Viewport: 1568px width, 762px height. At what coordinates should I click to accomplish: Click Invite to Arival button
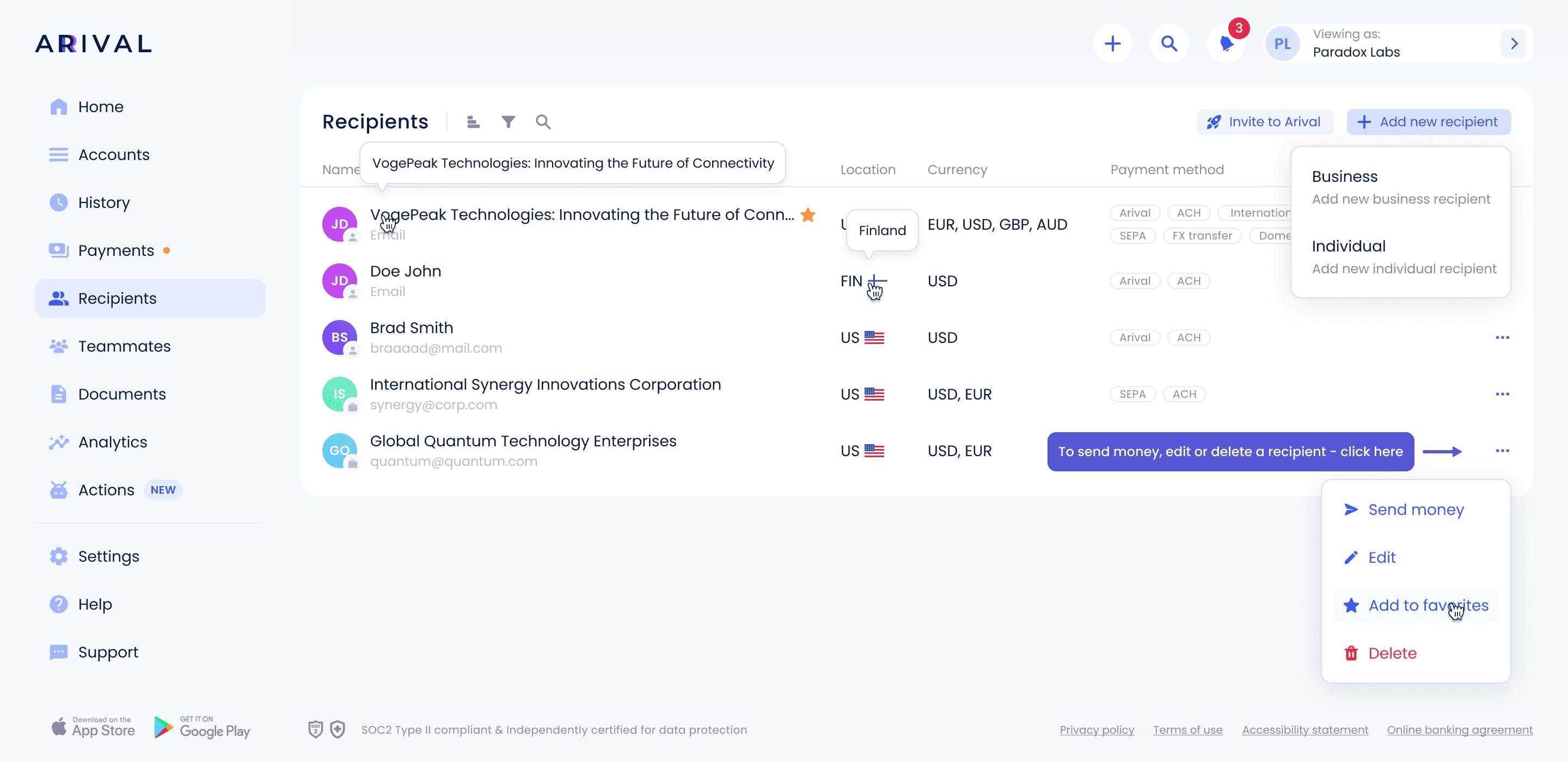point(1264,122)
